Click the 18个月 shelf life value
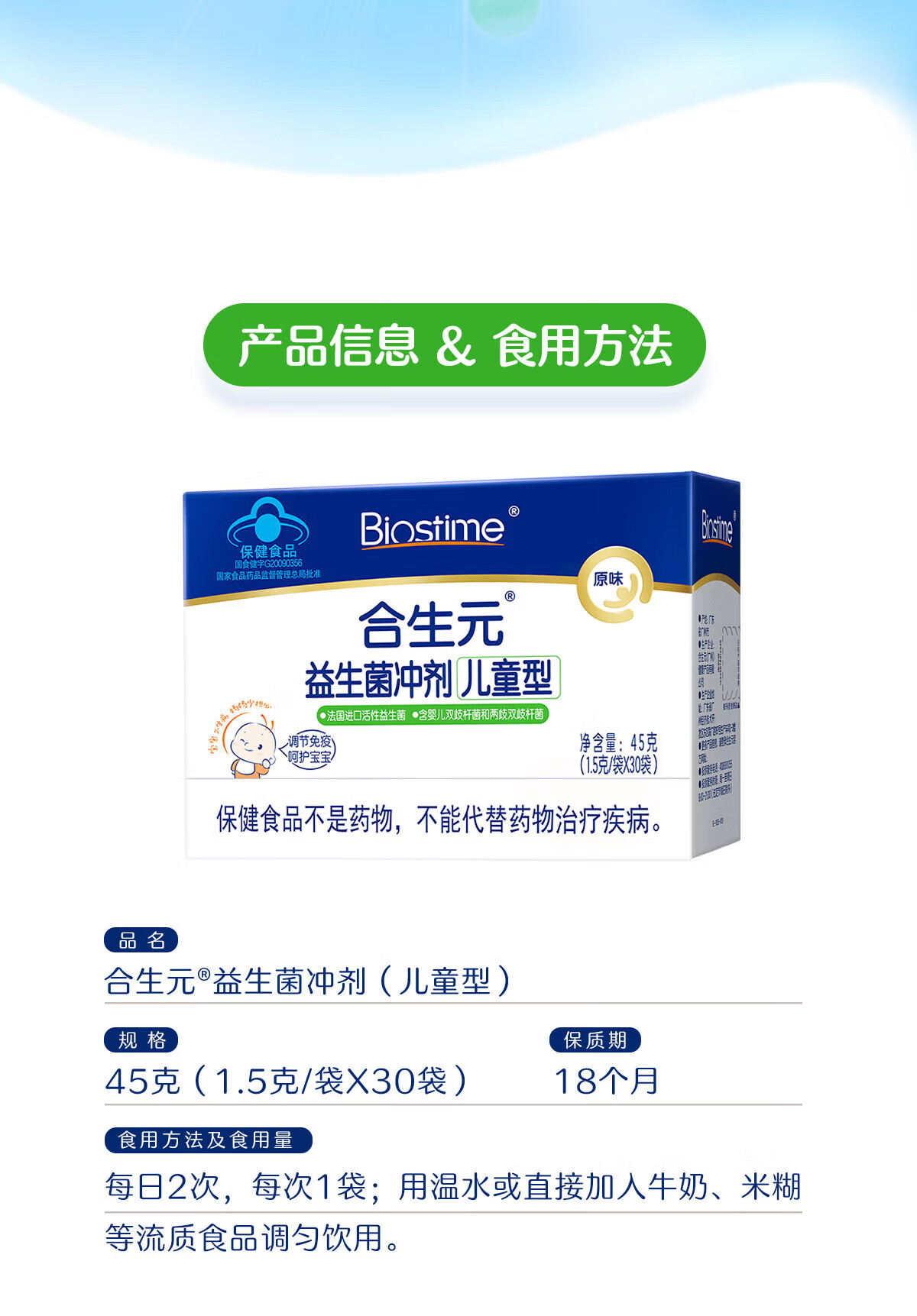 click(x=606, y=1082)
